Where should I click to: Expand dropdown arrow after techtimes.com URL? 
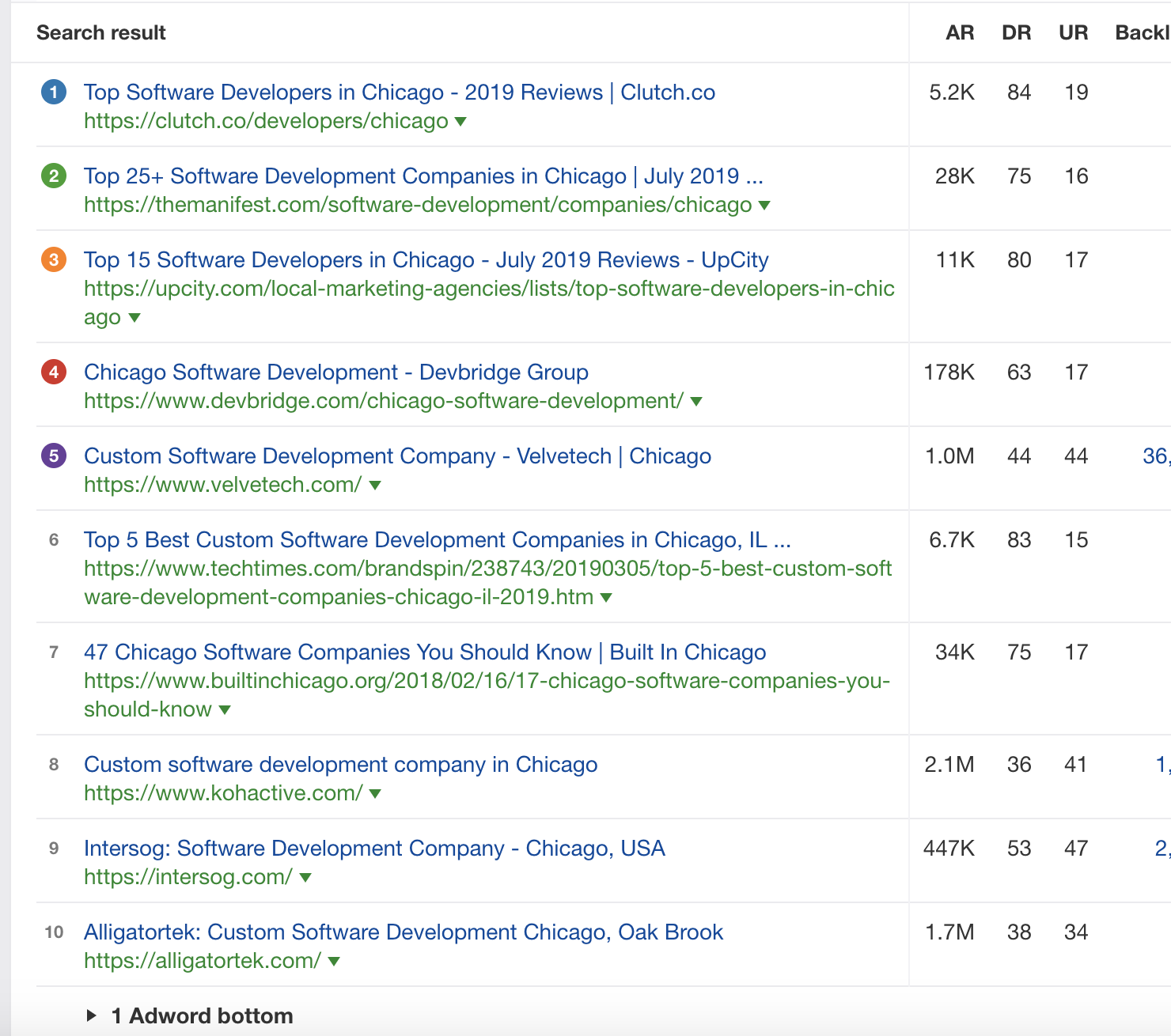(x=606, y=598)
